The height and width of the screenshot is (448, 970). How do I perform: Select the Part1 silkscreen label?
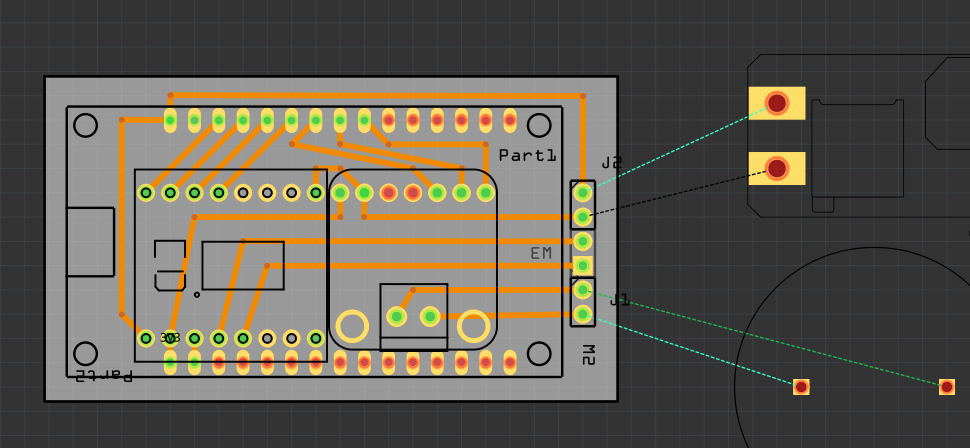point(527,155)
